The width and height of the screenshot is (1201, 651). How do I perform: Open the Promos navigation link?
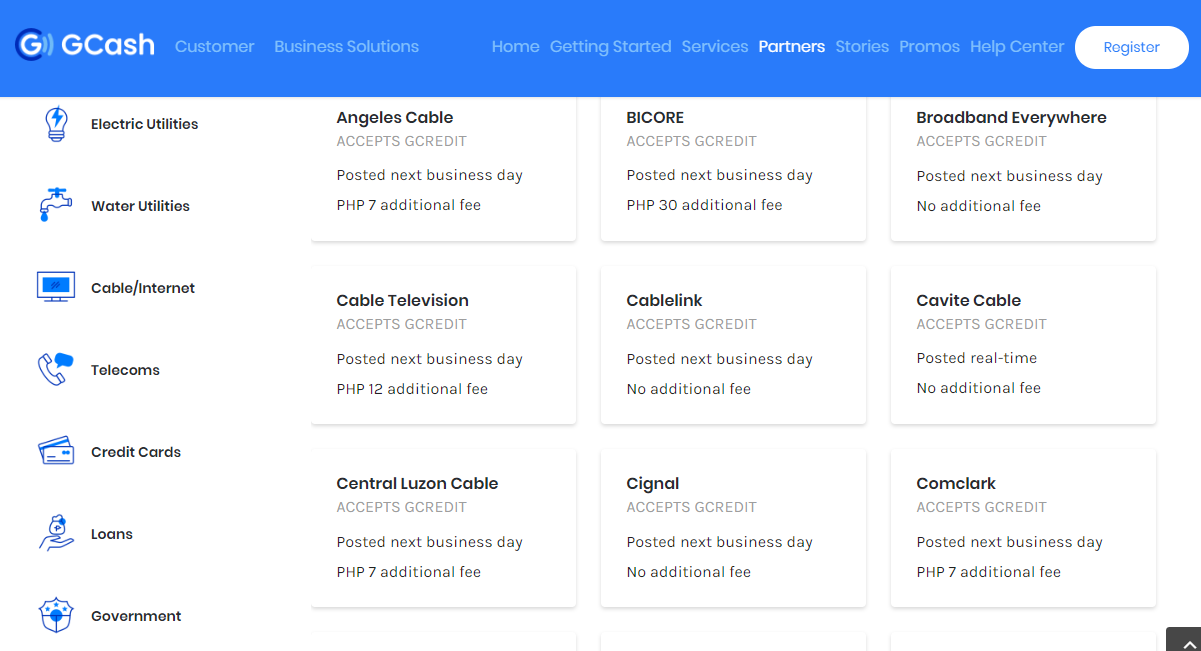[929, 46]
